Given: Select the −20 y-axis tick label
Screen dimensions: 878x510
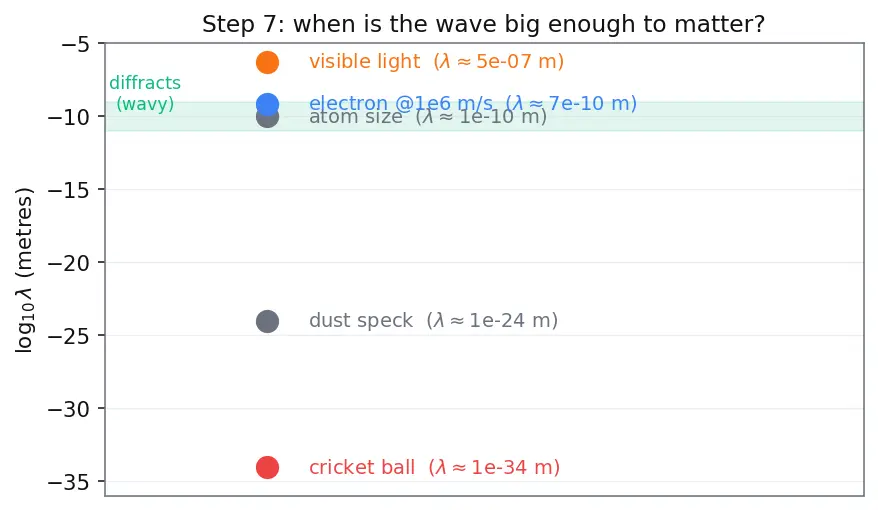Looking at the screenshot, I should point(68,264).
